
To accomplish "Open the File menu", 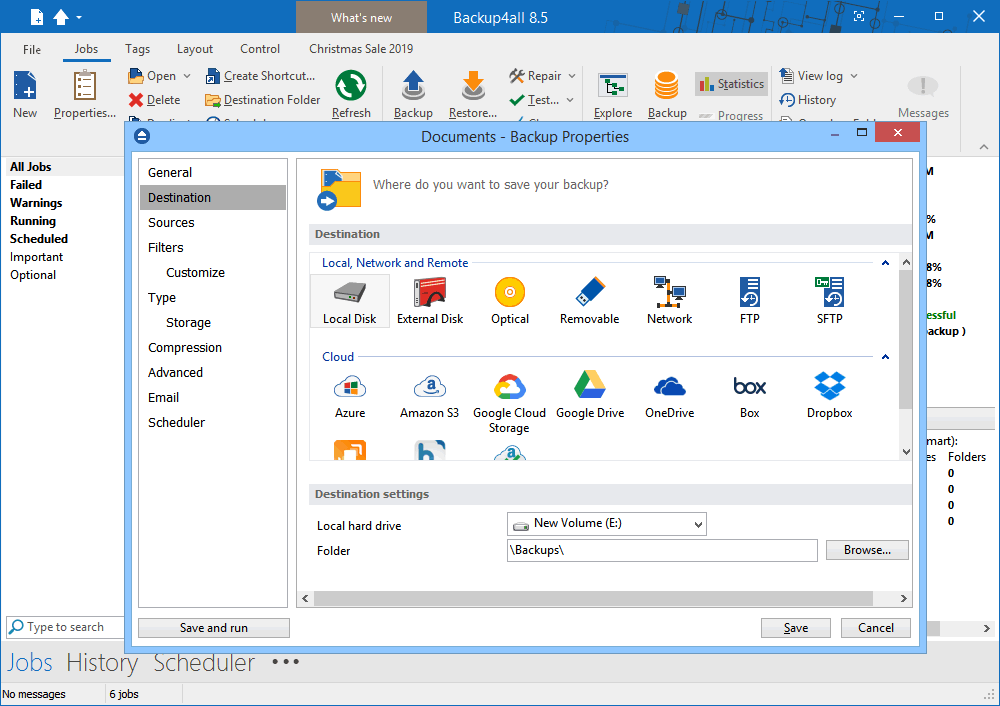I will (32, 49).
